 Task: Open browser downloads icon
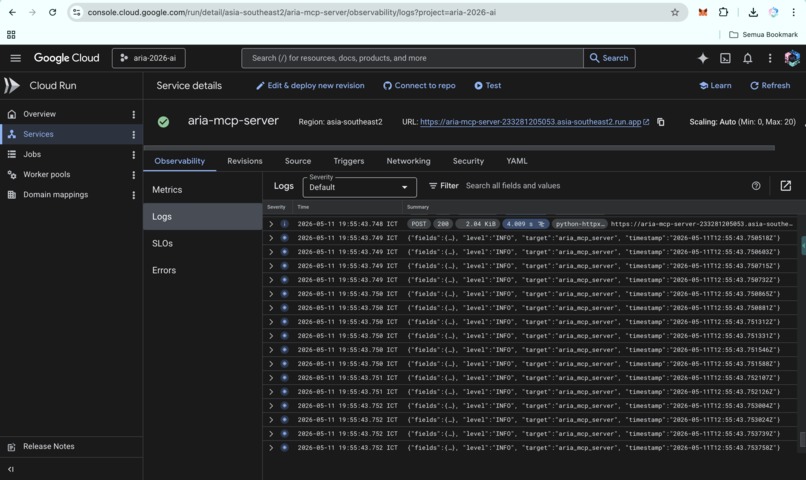pos(753,12)
